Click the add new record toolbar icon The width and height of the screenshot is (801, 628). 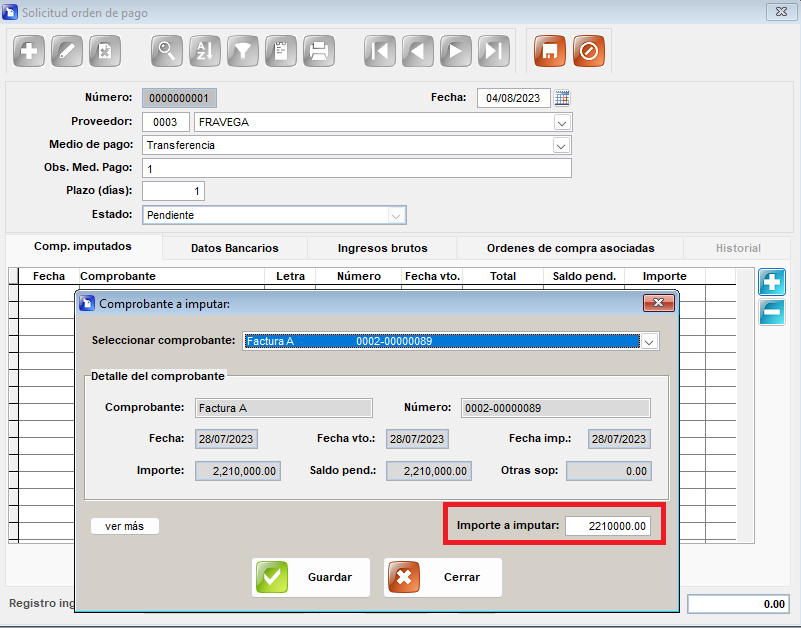pos(29,51)
